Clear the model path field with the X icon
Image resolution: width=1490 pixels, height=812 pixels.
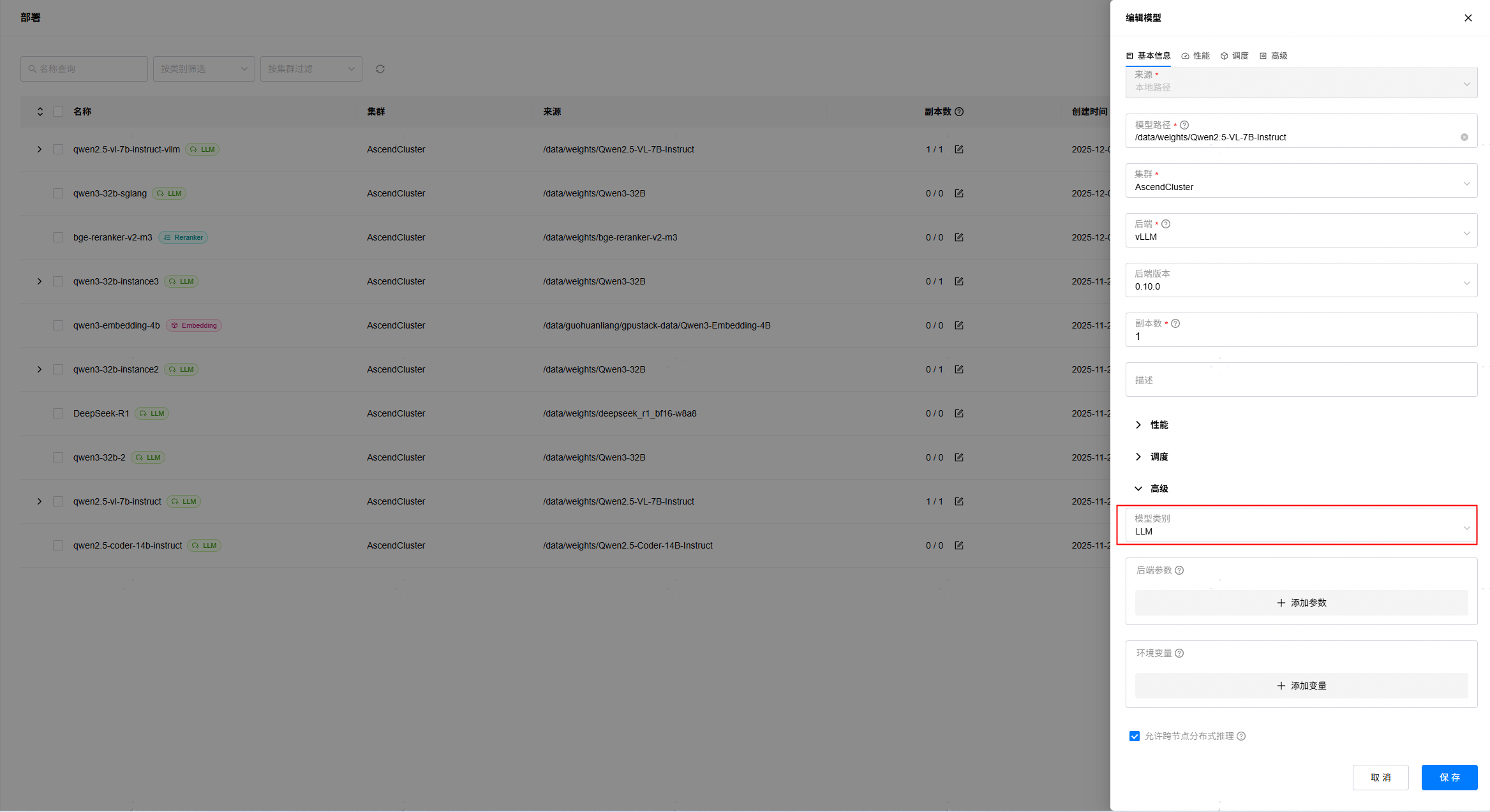1464,137
